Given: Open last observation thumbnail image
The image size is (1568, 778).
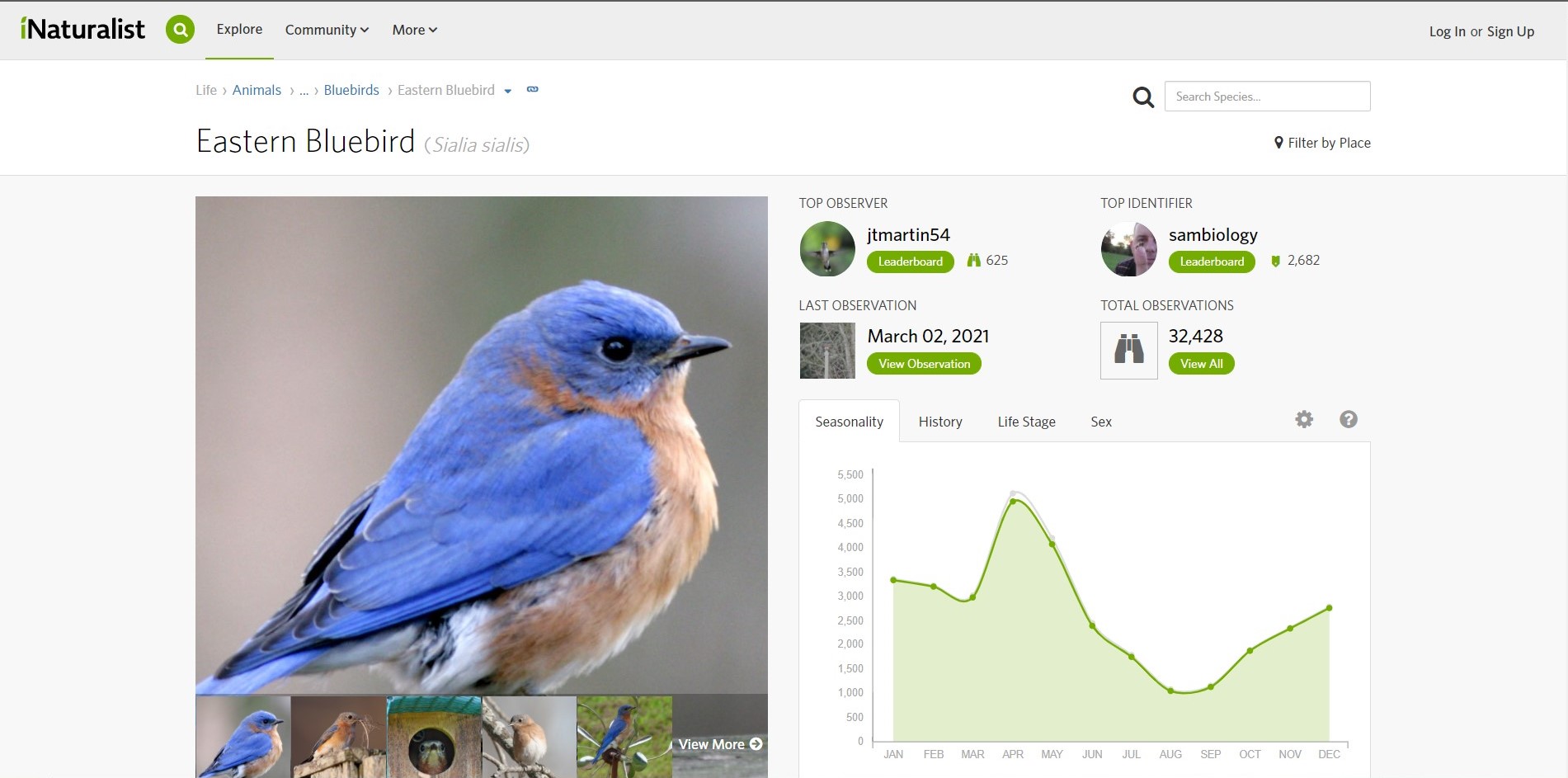Looking at the screenshot, I should [827, 351].
